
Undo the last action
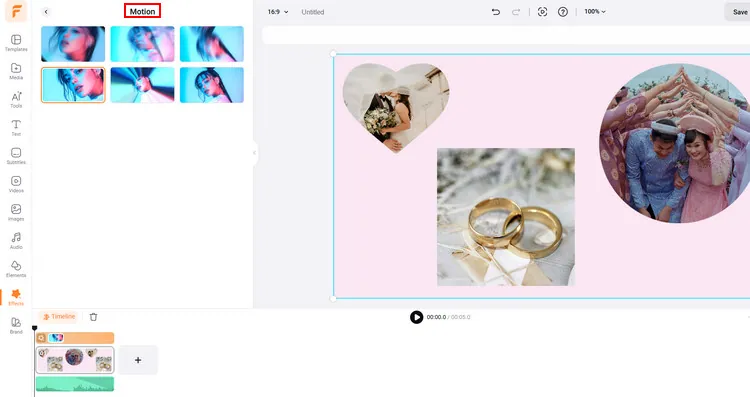(496, 11)
